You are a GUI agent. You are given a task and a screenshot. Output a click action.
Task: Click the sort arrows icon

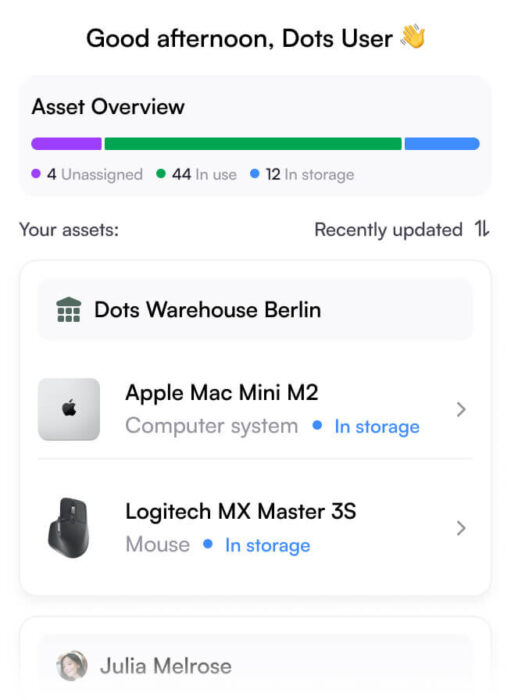[482, 229]
